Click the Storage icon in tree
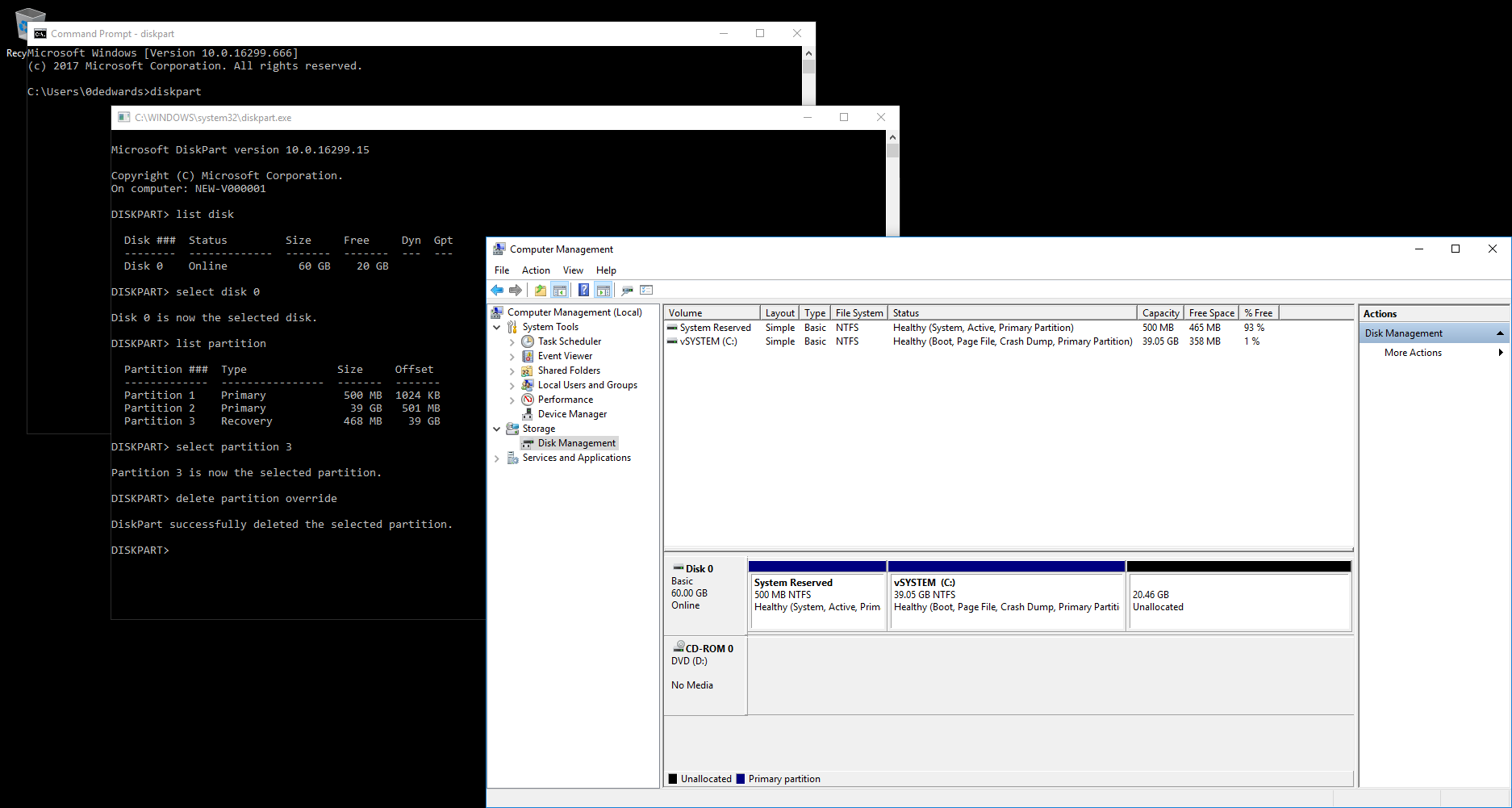The width and height of the screenshot is (1512, 808). 512,429
